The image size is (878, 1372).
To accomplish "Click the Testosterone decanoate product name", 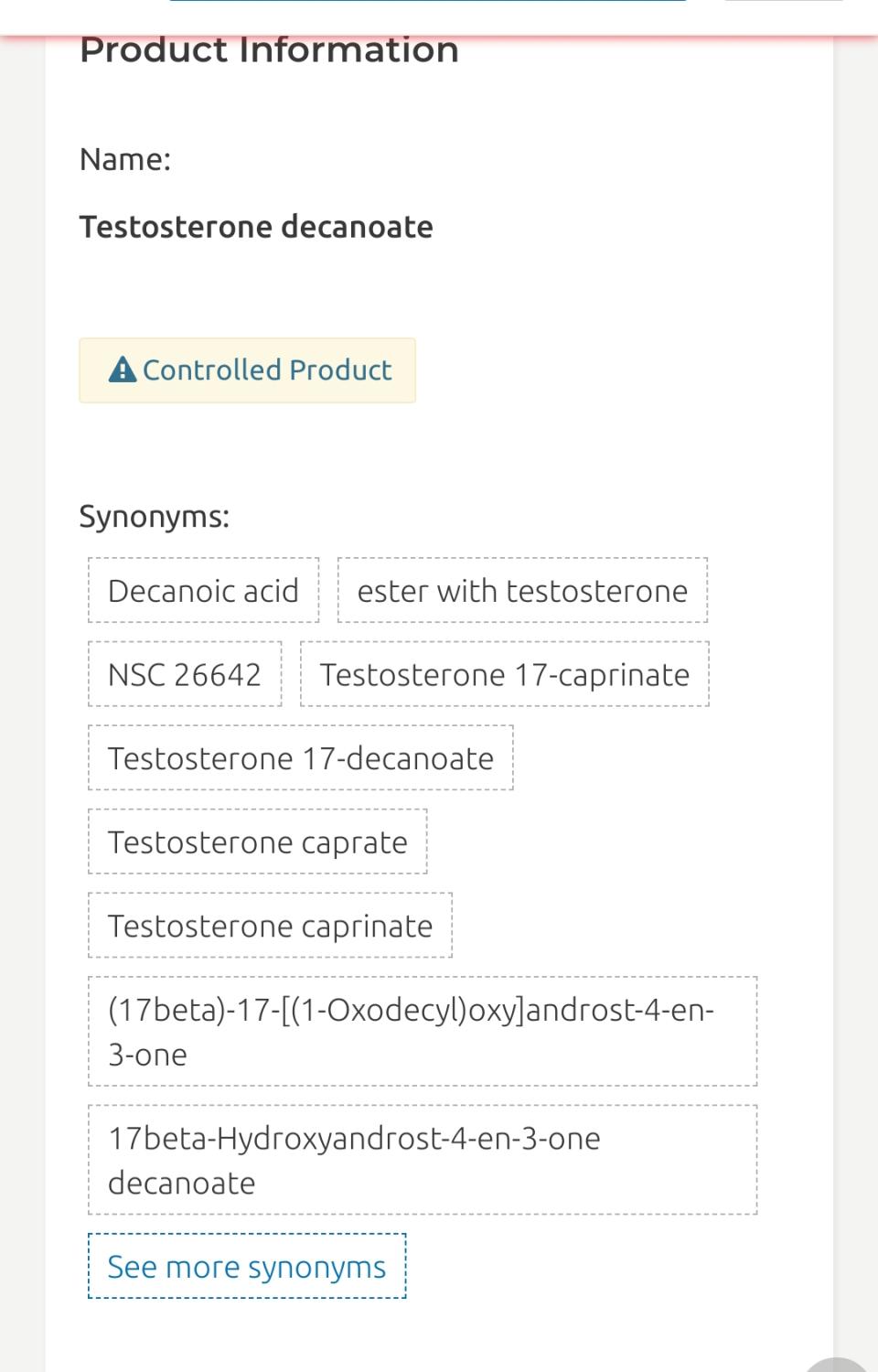I will (256, 227).
